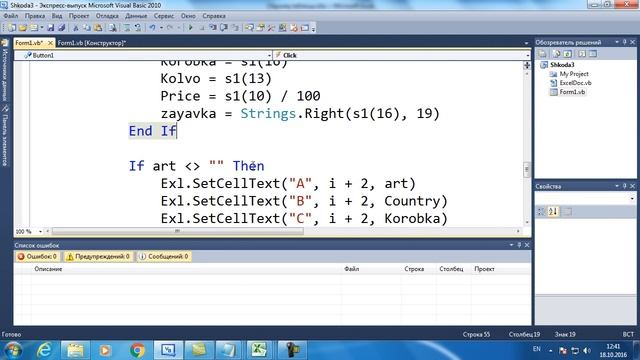Click the Stop debugging square icon
640x360 pixels.
click(x=202, y=28)
